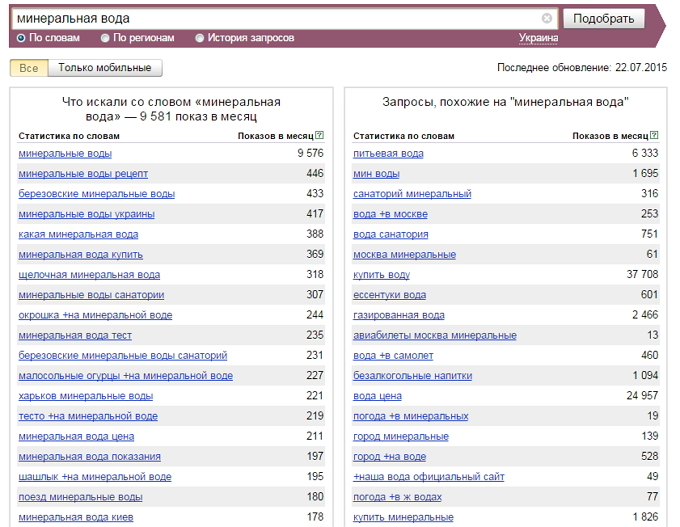Screen dimensions: 680x527
Task: Open 'поезд минеральные воды' link
Action: (80, 497)
